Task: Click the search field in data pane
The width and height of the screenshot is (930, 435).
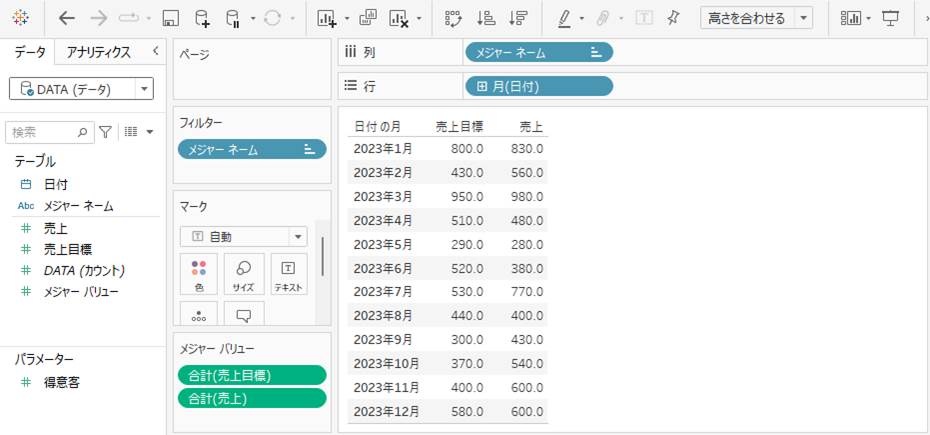Action: click(50, 132)
